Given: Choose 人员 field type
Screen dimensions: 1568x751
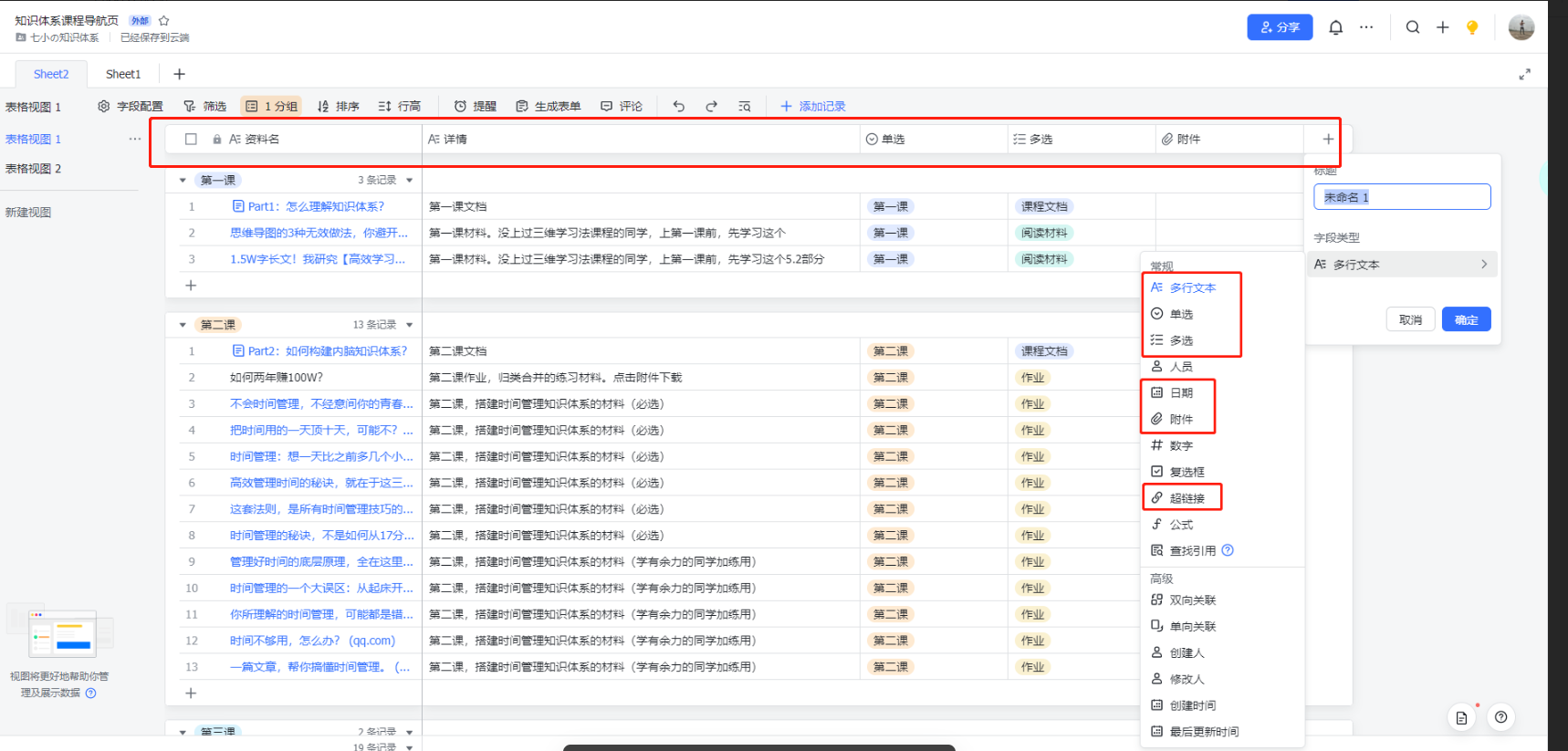Looking at the screenshot, I should tap(1223, 367).
